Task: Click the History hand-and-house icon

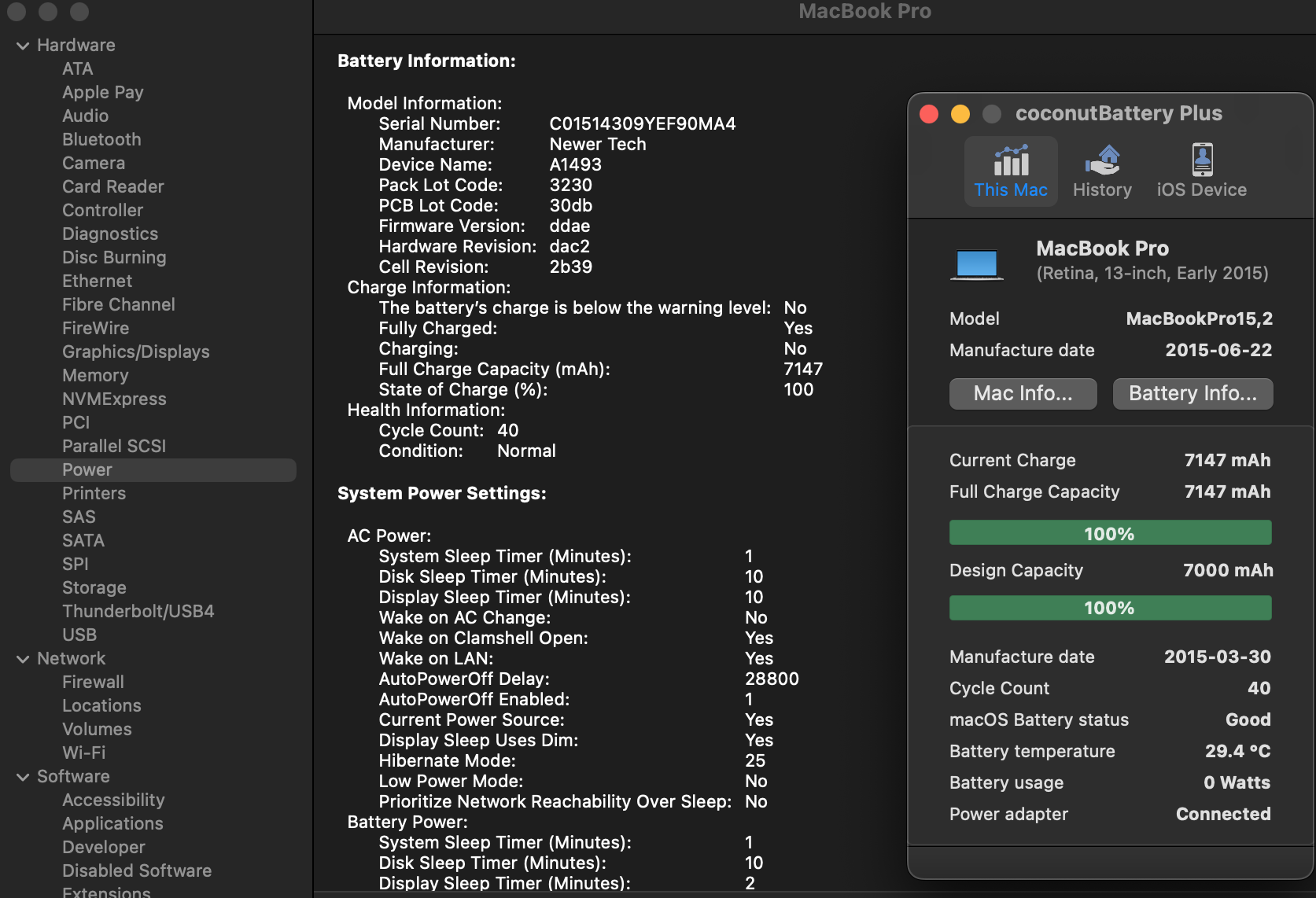Action: click(1102, 160)
